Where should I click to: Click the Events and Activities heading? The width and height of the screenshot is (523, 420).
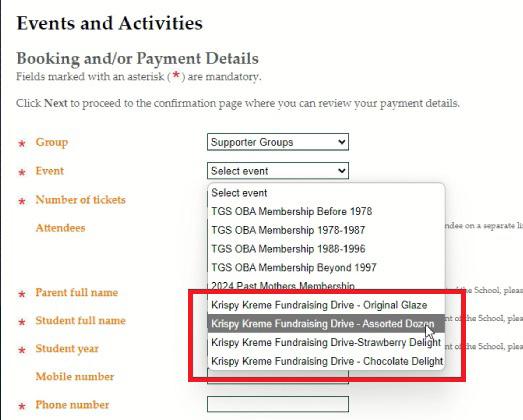(110, 23)
